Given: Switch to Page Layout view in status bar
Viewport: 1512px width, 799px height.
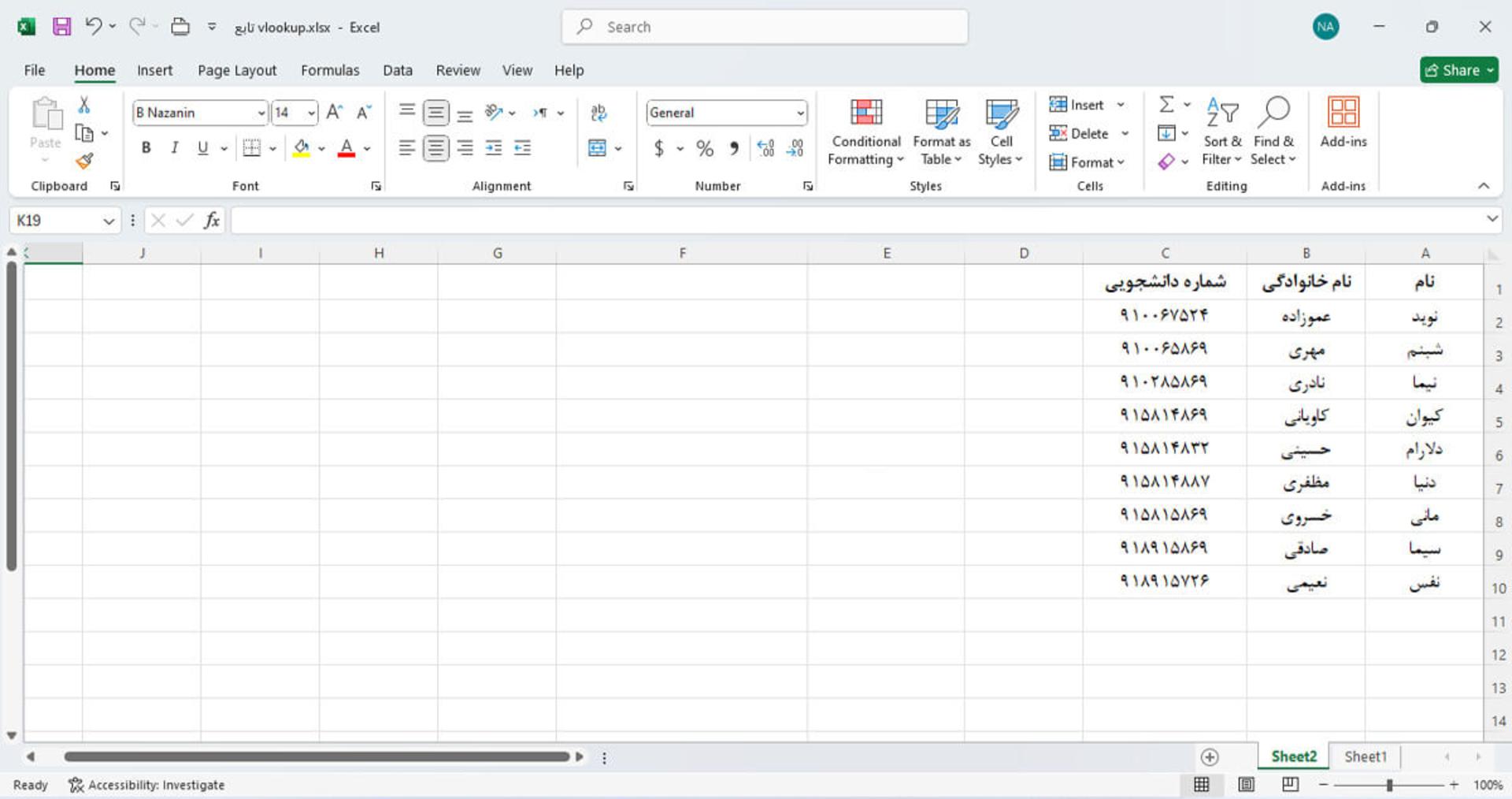Looking at the screenshot, I should [x=1246, y=784].
